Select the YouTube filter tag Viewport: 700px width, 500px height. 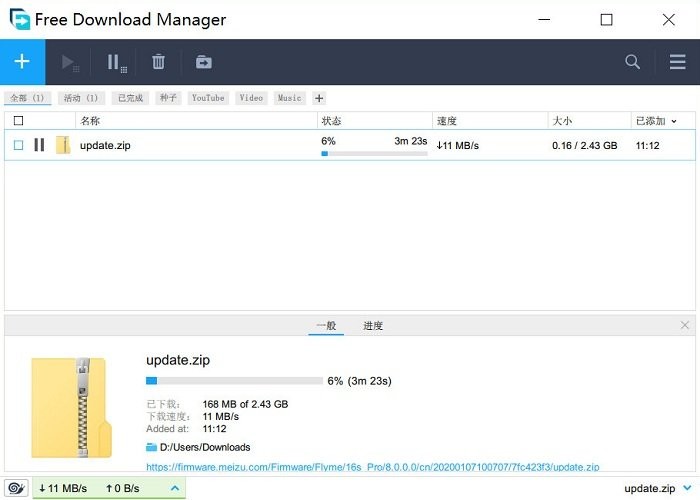(x=208, y=98)
